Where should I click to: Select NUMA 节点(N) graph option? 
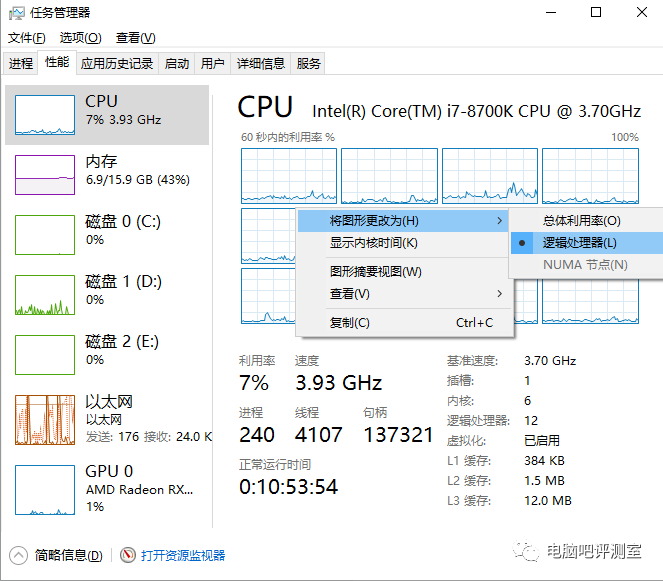pyautogui.click(x=587, y=265)
